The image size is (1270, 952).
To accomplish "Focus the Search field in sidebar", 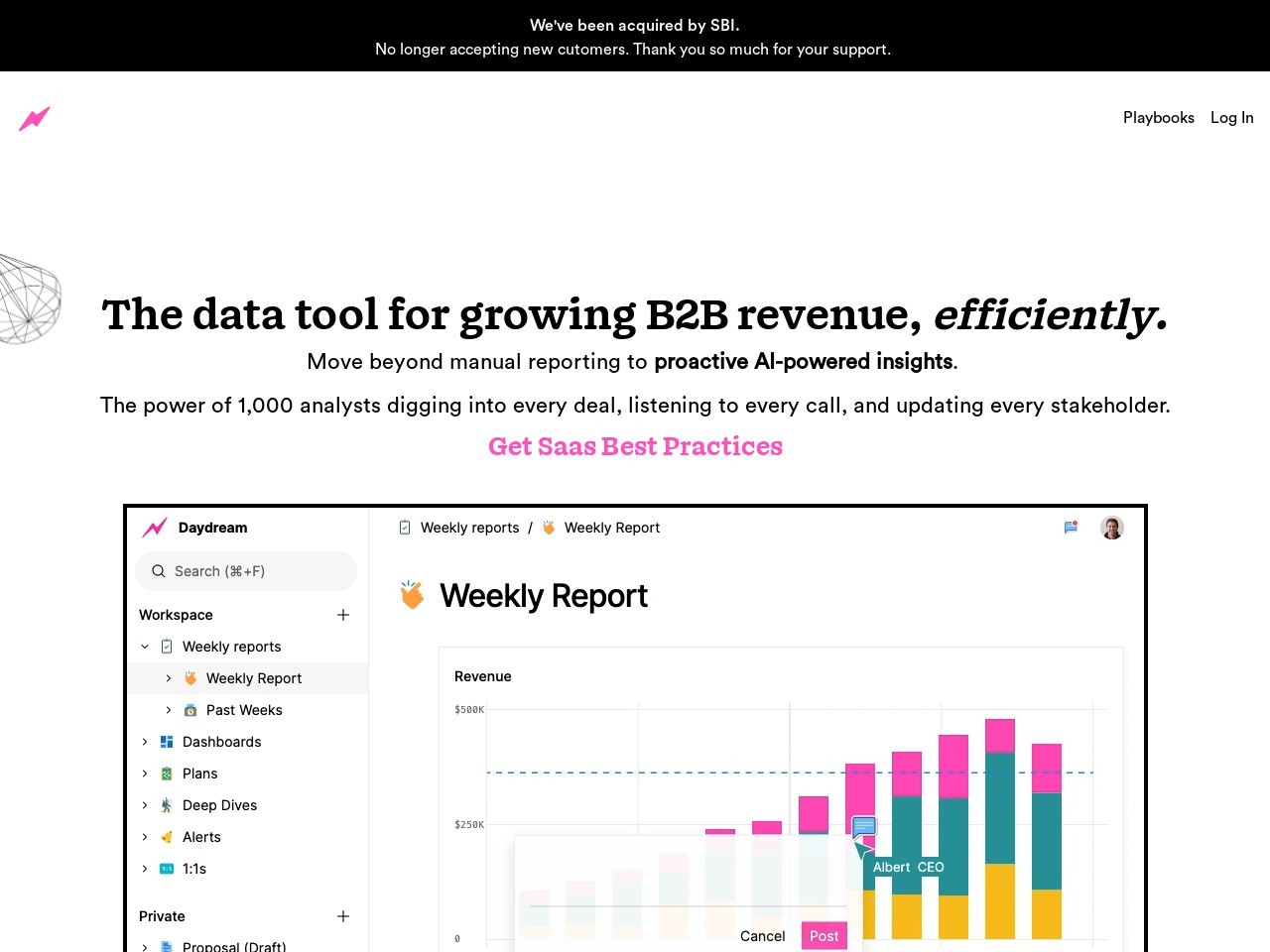I will click(246, 571).
